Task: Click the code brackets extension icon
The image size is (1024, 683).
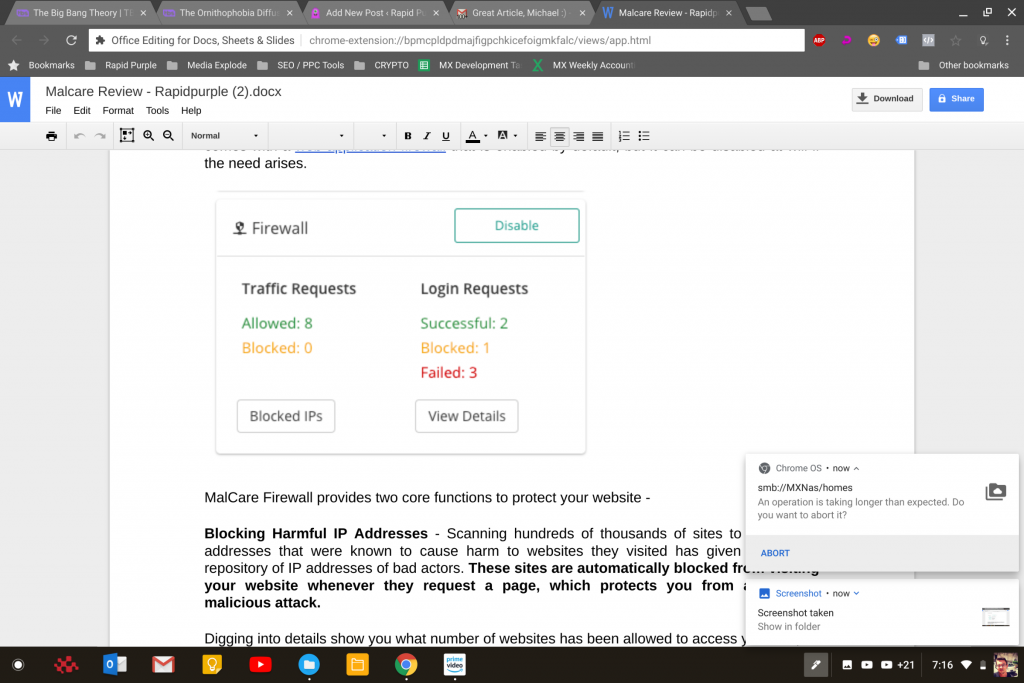Action: coord(928,40)
